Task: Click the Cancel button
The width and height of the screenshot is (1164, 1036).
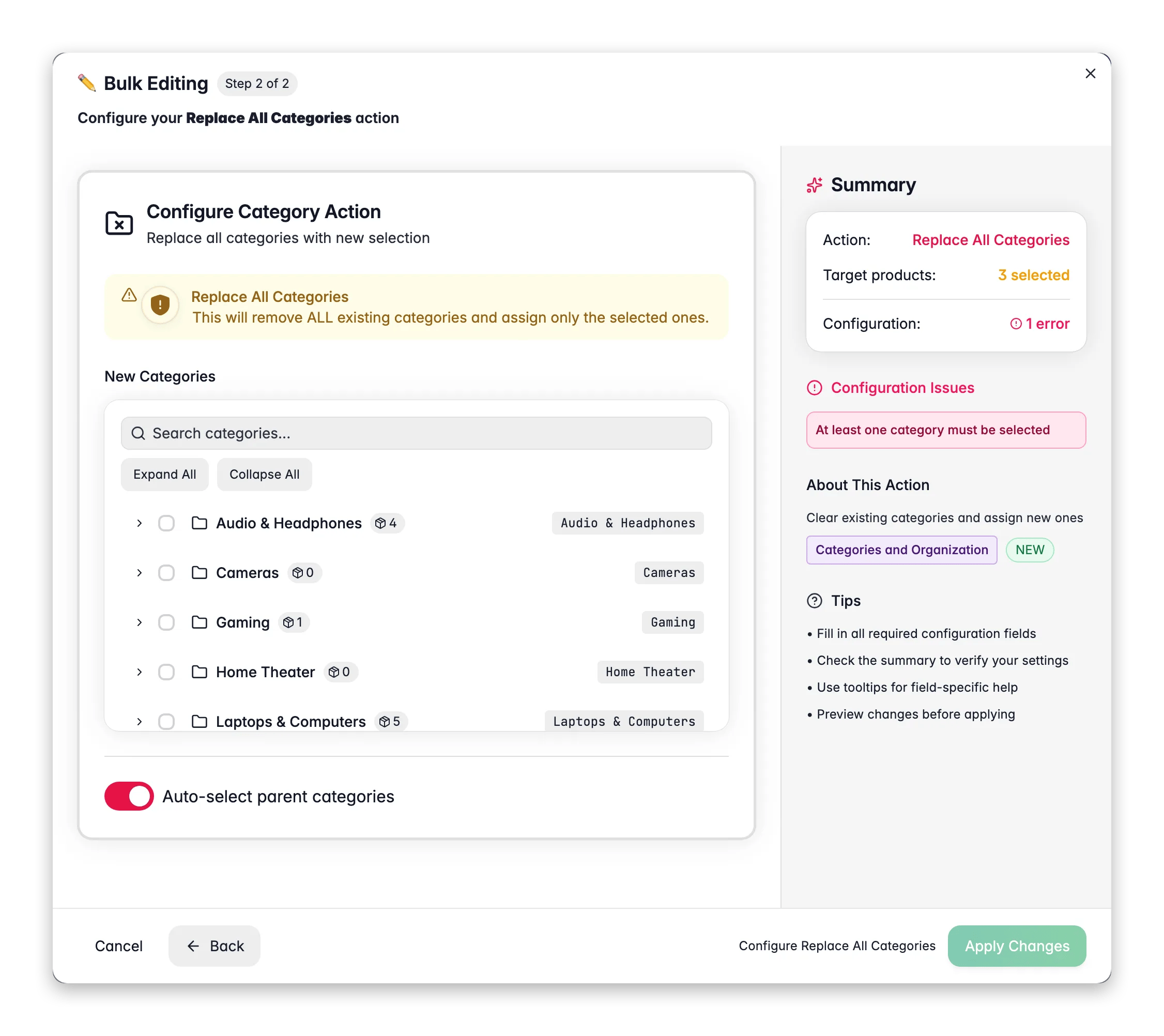Action: (119, 946)
